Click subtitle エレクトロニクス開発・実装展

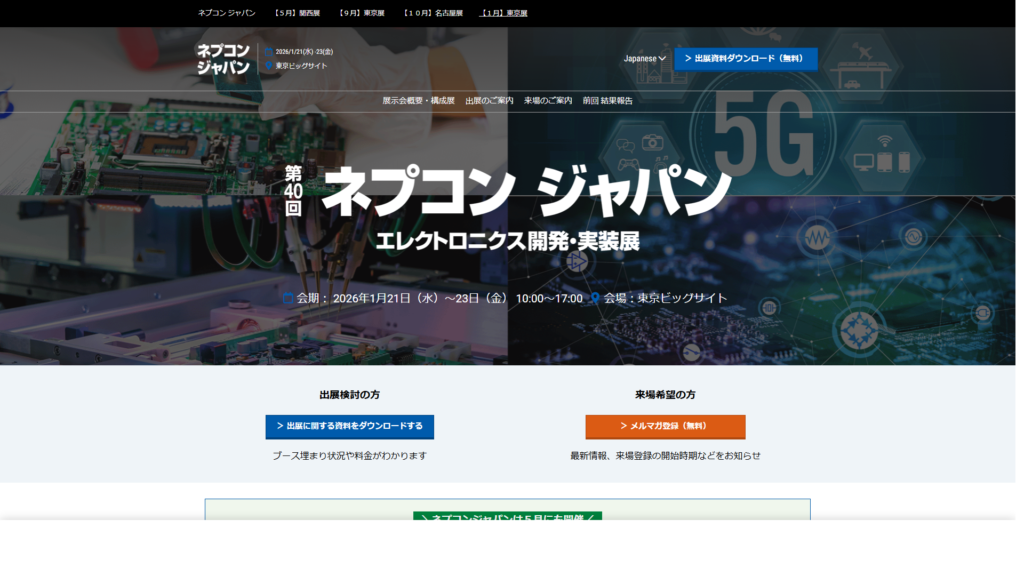(507, 241)
